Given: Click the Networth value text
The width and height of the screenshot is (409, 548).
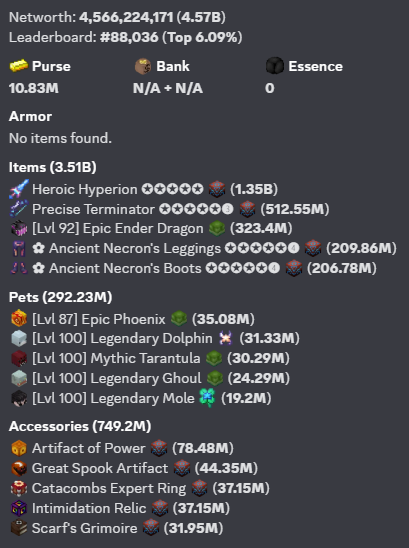Looking at the screenshot, I should tap(152, 17).
